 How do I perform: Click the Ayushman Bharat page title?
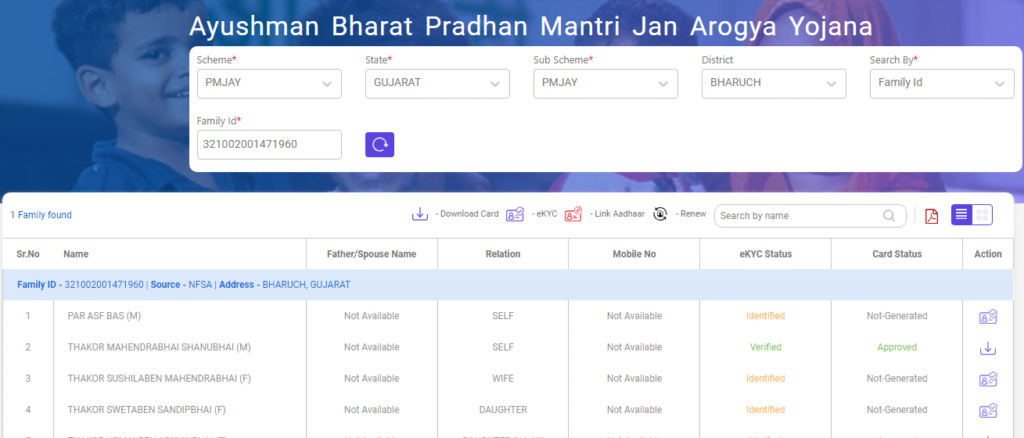pos(531,27)
